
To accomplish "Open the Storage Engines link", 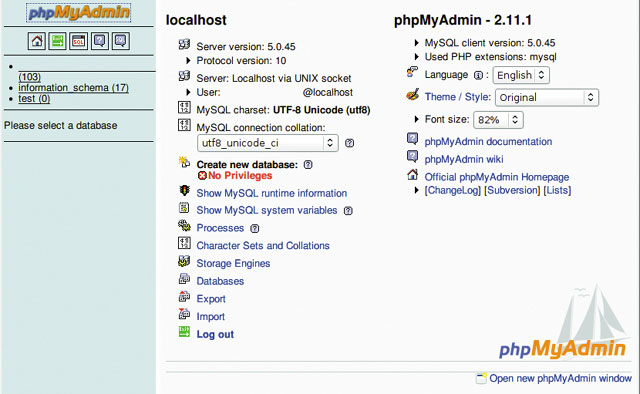I will point(233,263).
